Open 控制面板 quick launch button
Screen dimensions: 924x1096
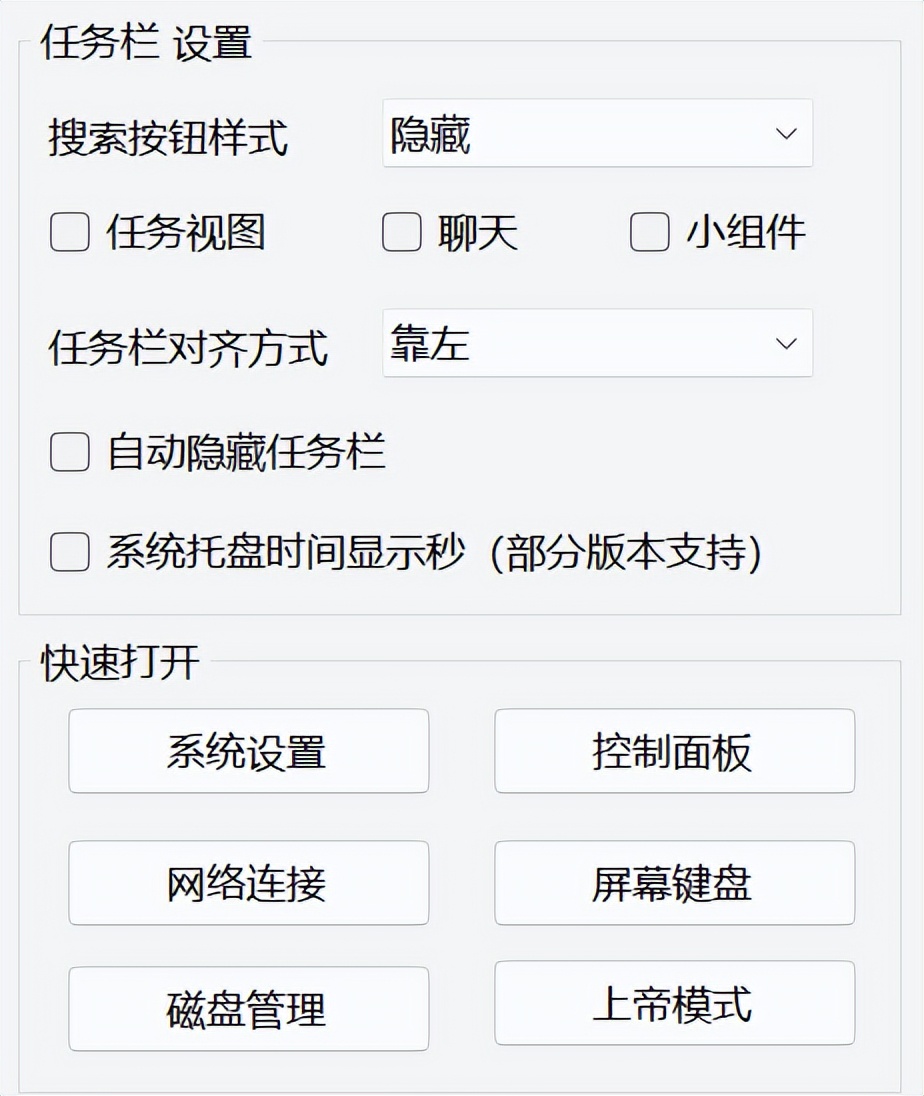pos(675,751)
